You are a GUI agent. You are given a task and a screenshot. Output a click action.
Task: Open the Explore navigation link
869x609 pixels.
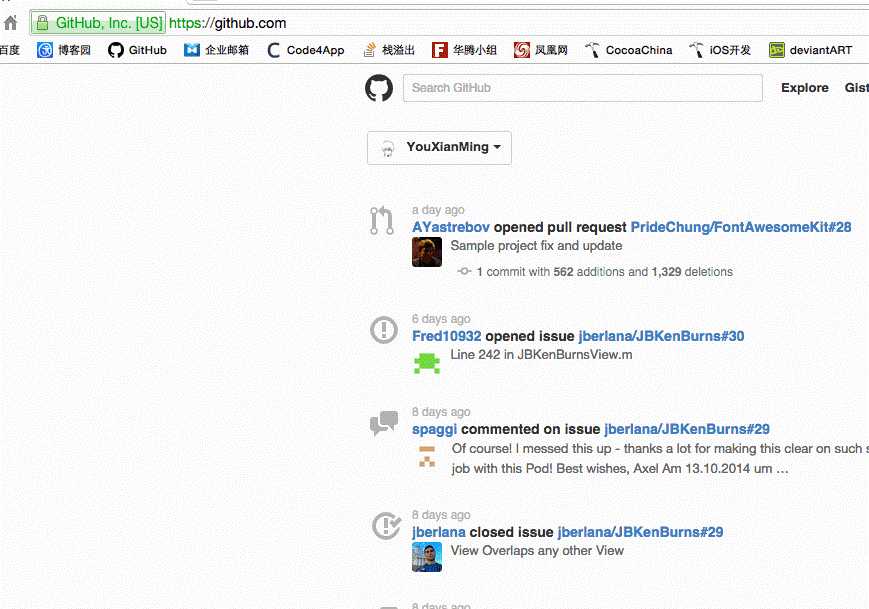805,88
